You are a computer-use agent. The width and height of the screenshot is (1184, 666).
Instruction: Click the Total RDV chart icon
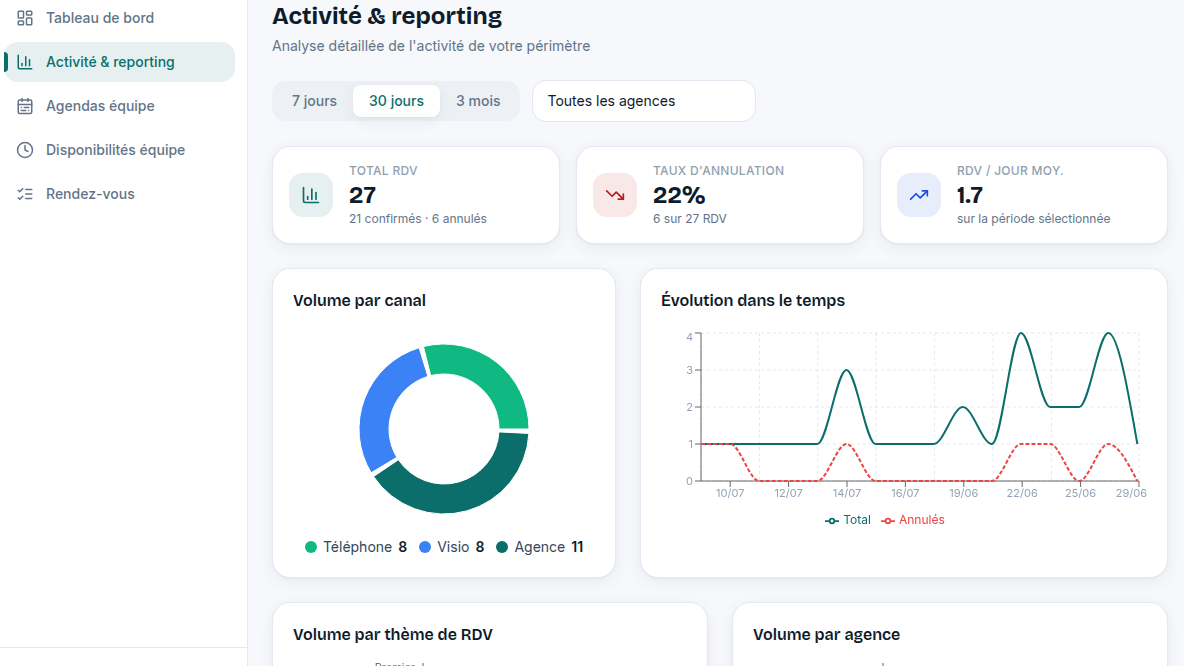click(x=310, y=195)
